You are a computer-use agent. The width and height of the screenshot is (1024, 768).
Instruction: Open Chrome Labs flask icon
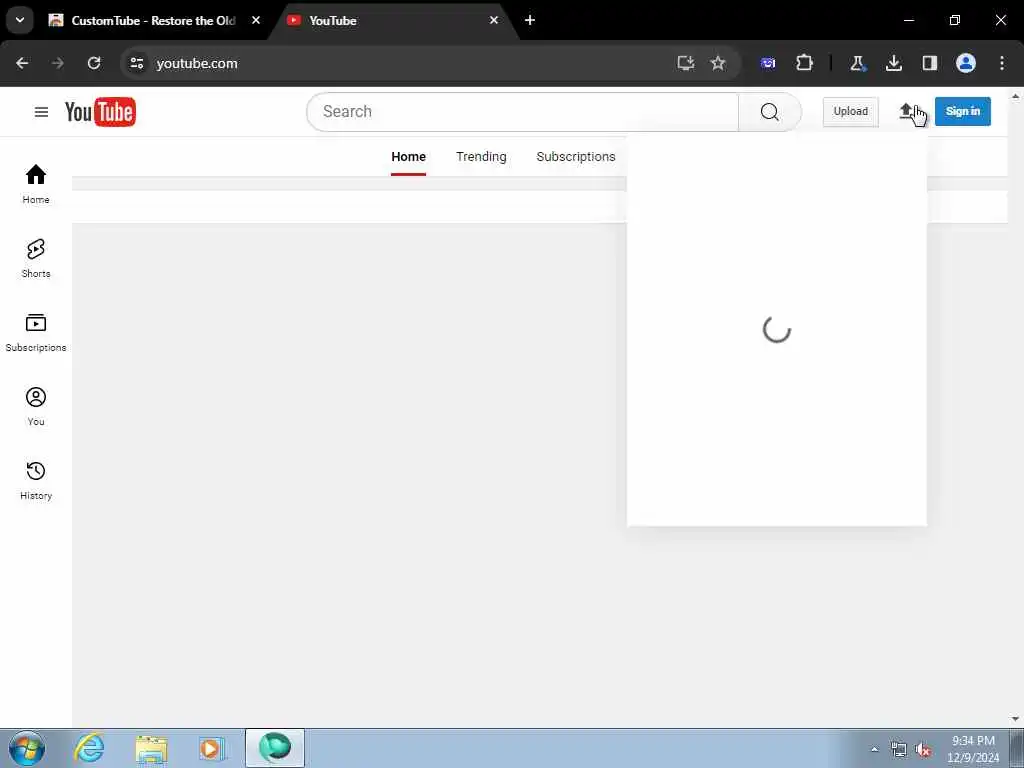tap(857, 63)
